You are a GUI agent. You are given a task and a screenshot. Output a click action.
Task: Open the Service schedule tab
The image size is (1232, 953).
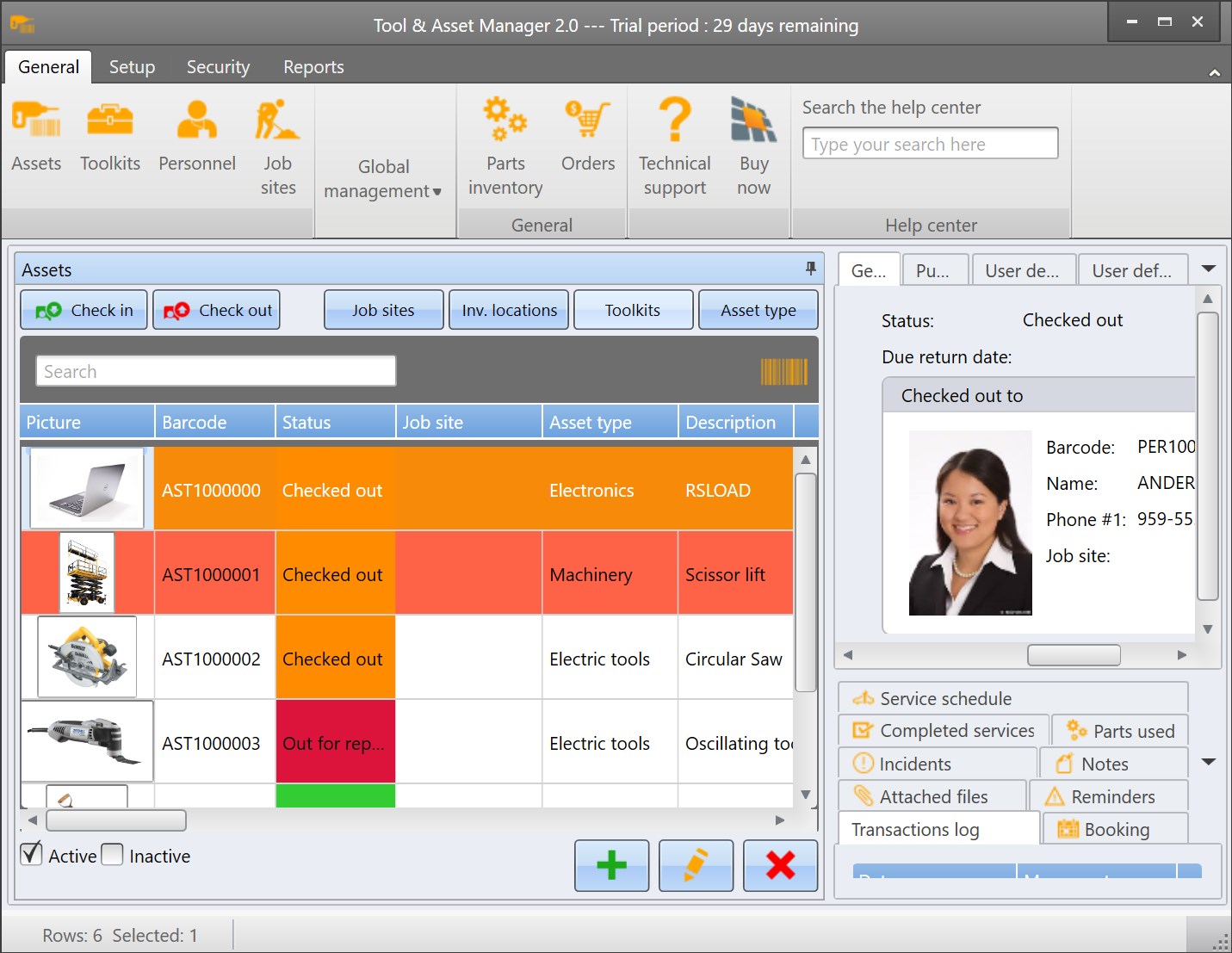pos(944,698)
